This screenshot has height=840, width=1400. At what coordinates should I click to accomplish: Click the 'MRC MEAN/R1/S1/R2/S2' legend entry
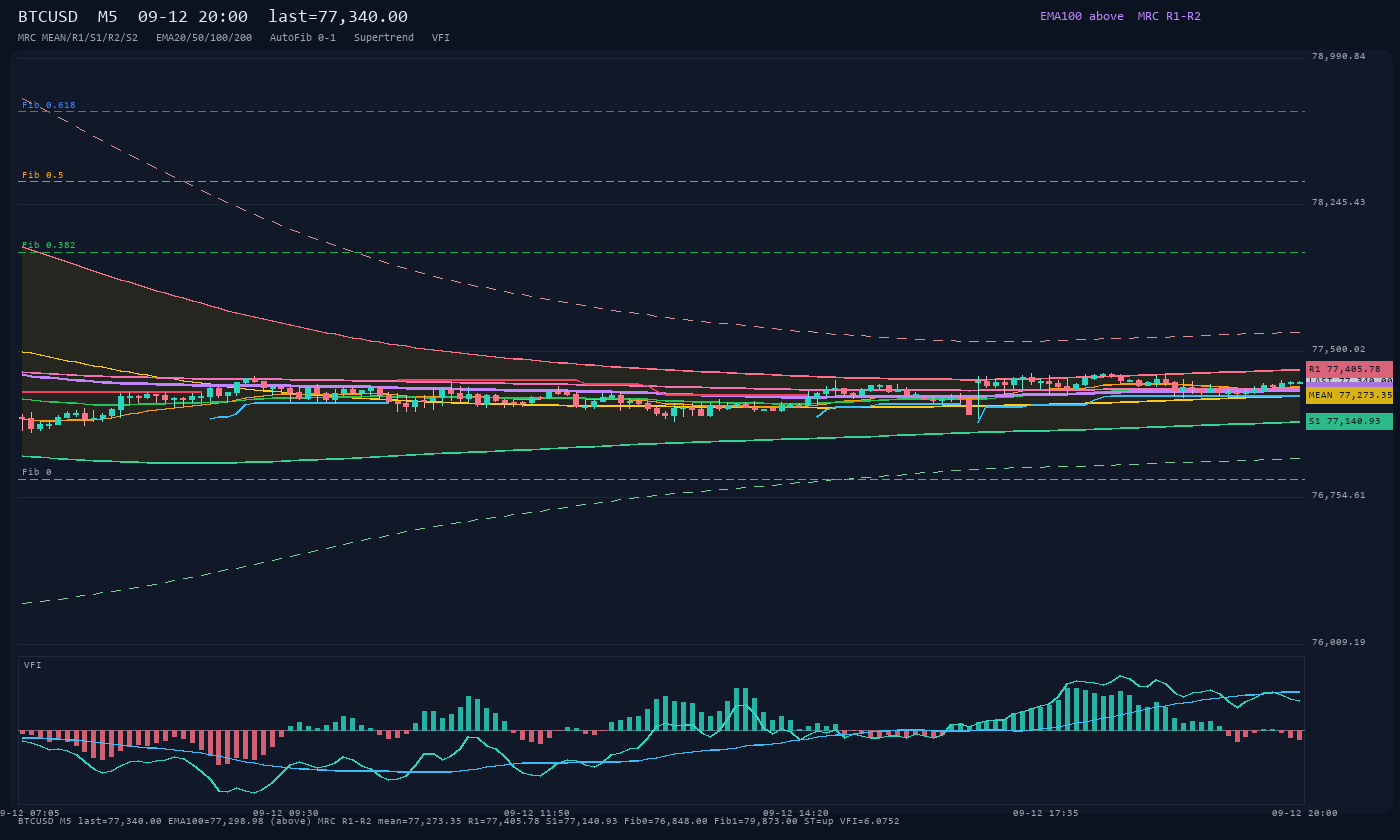click(78, 38)
